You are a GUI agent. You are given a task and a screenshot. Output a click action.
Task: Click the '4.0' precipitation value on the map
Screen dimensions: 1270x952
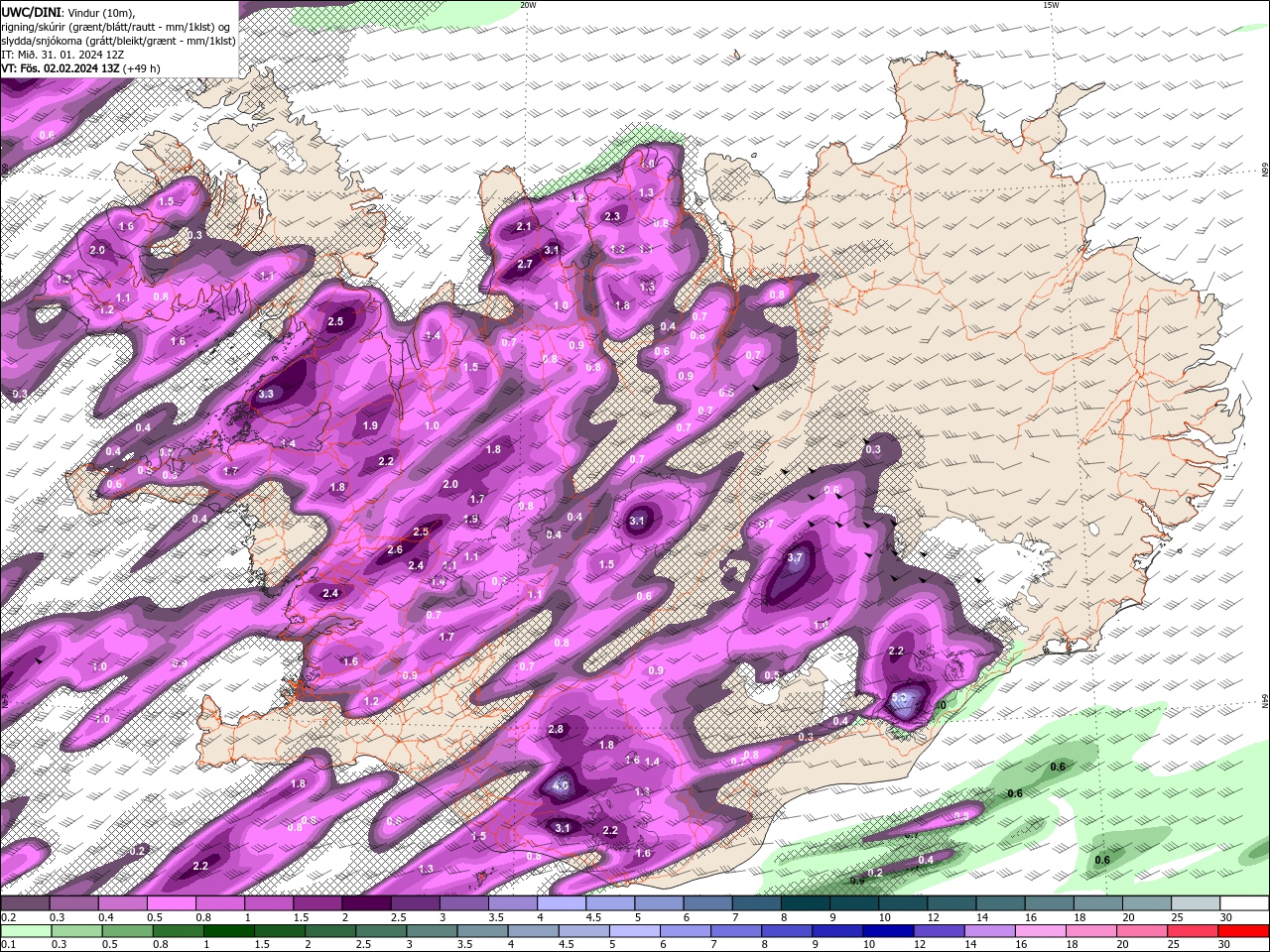tap(561, 786)
